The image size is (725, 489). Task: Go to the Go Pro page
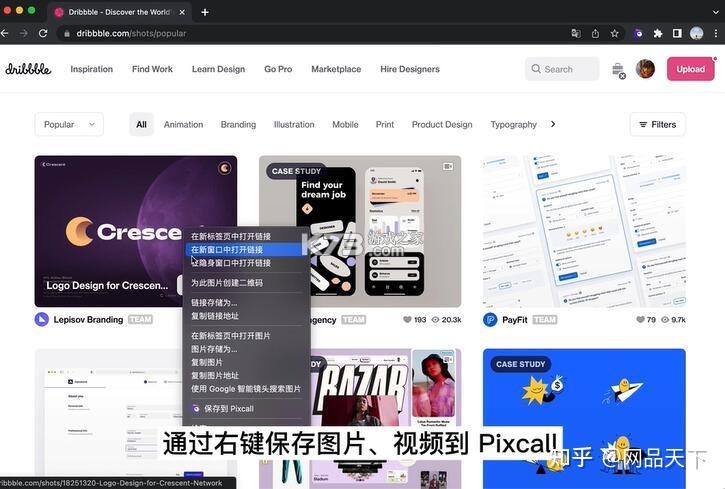pyautogui.click(x=278, y=69)
